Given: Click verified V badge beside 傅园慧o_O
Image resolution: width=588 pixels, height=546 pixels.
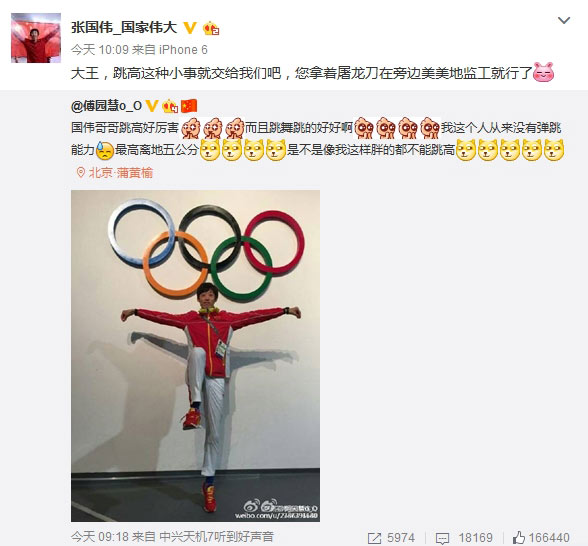Looking at the screenshot, I should 152,106.
